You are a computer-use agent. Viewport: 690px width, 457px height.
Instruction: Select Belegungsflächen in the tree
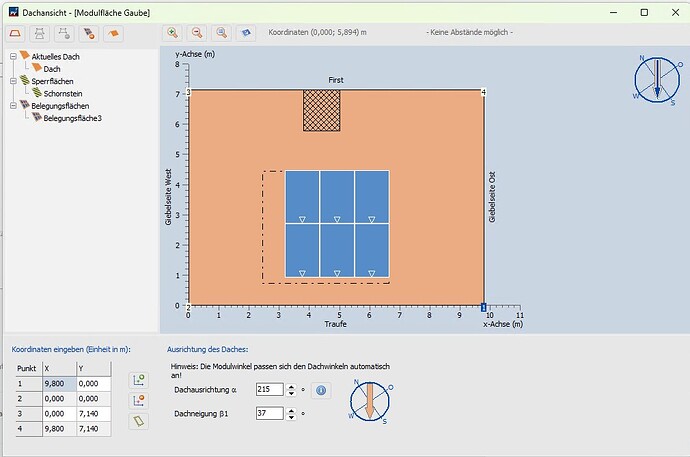[60, 106]
